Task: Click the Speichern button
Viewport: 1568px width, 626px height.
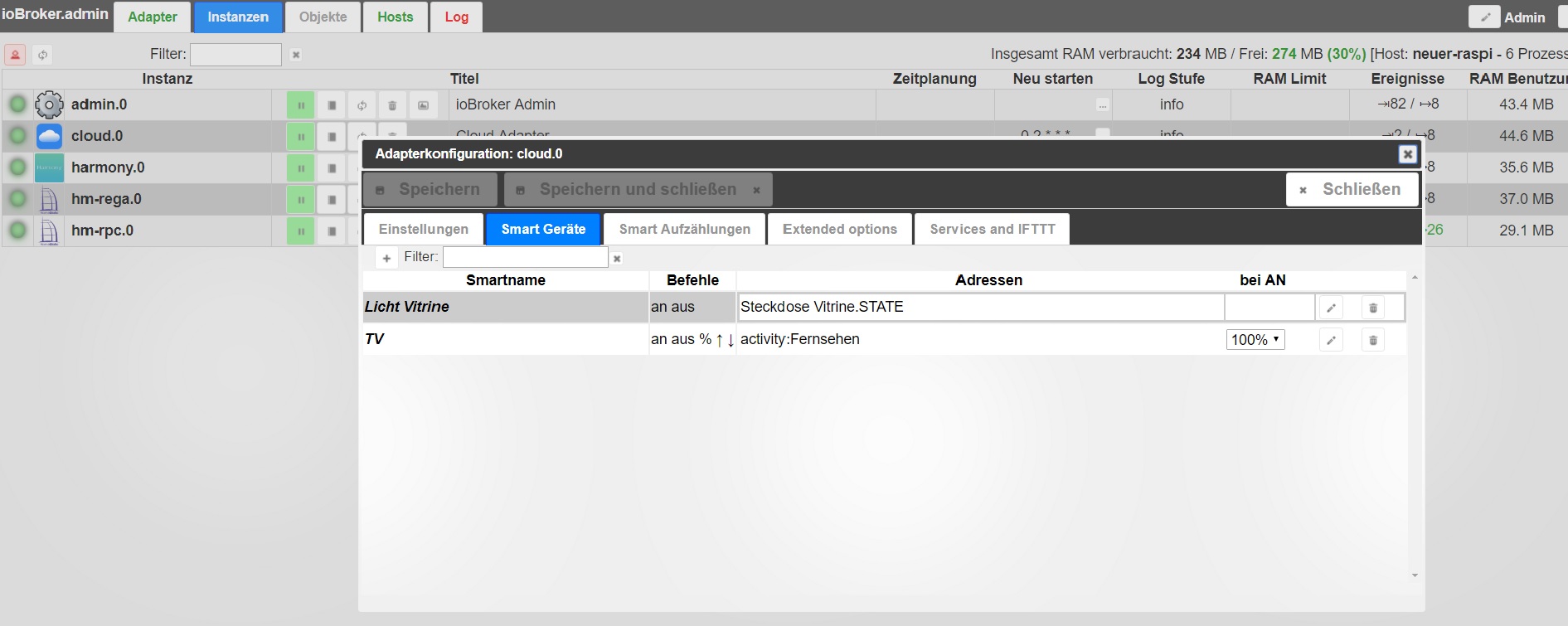Action: pyautogui.click(x=430, y=189)
